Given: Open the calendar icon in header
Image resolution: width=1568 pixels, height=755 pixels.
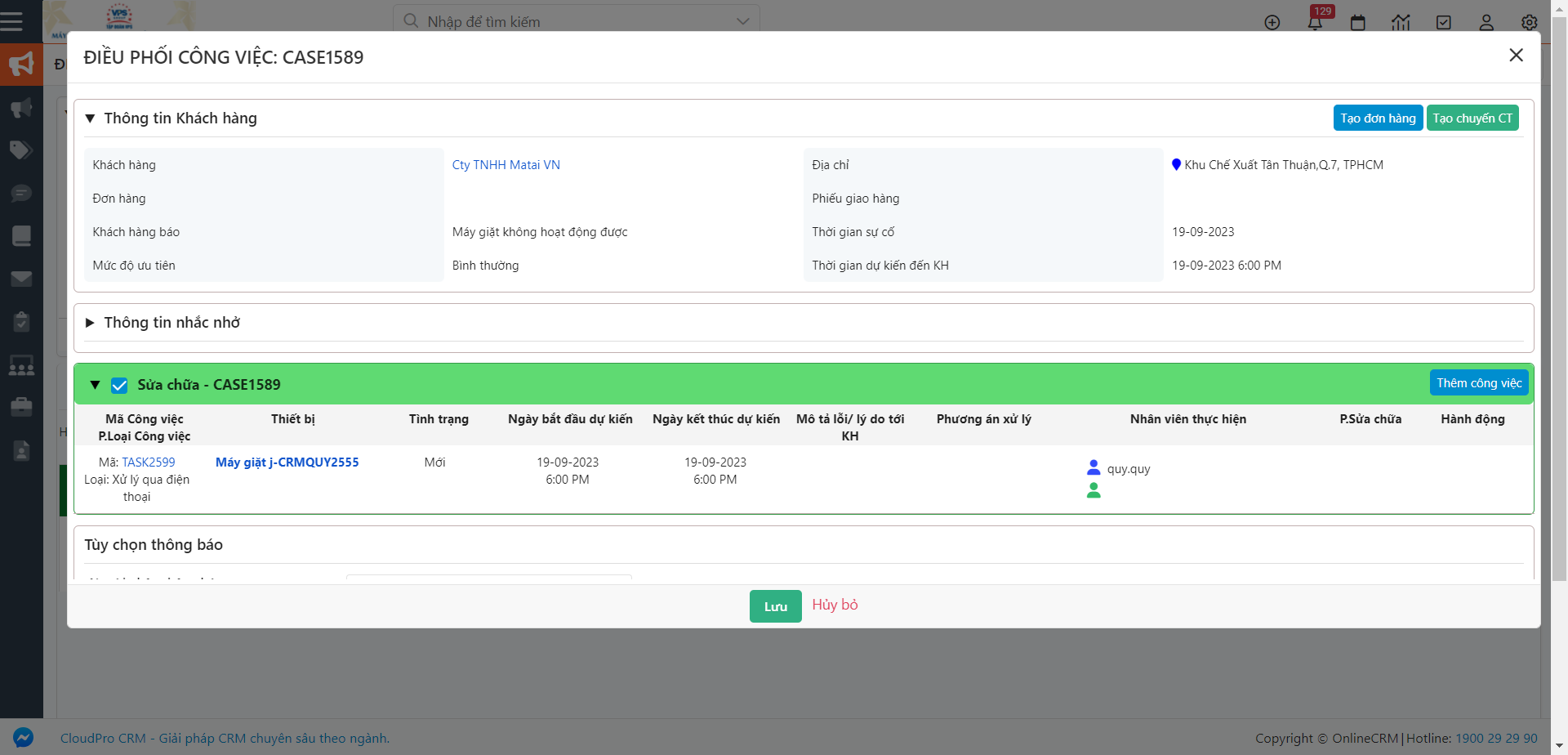Looking at the screenshot, I should click(x=1358, y=23).
